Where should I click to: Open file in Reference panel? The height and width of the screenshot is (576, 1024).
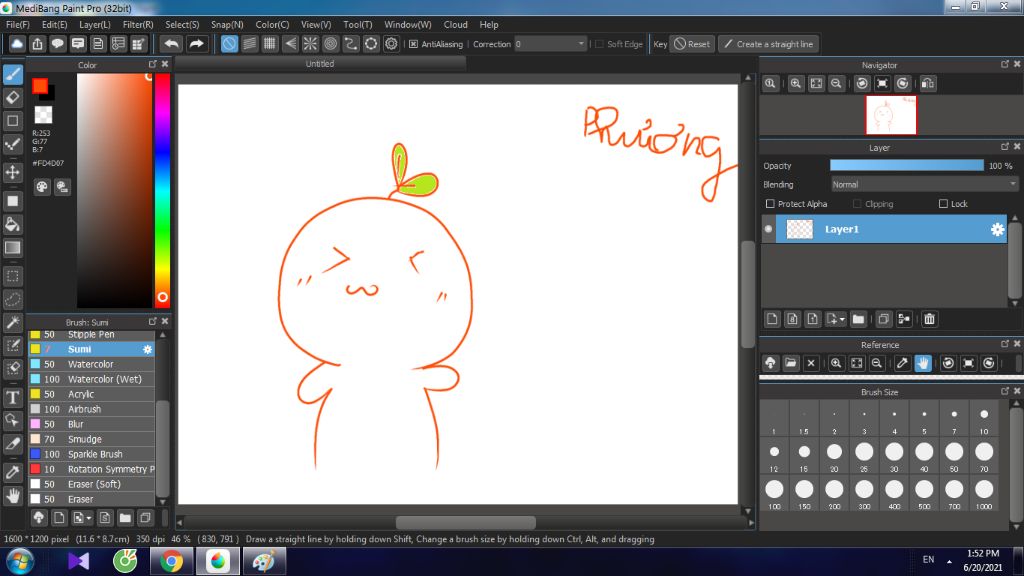(x=790, y=363)
